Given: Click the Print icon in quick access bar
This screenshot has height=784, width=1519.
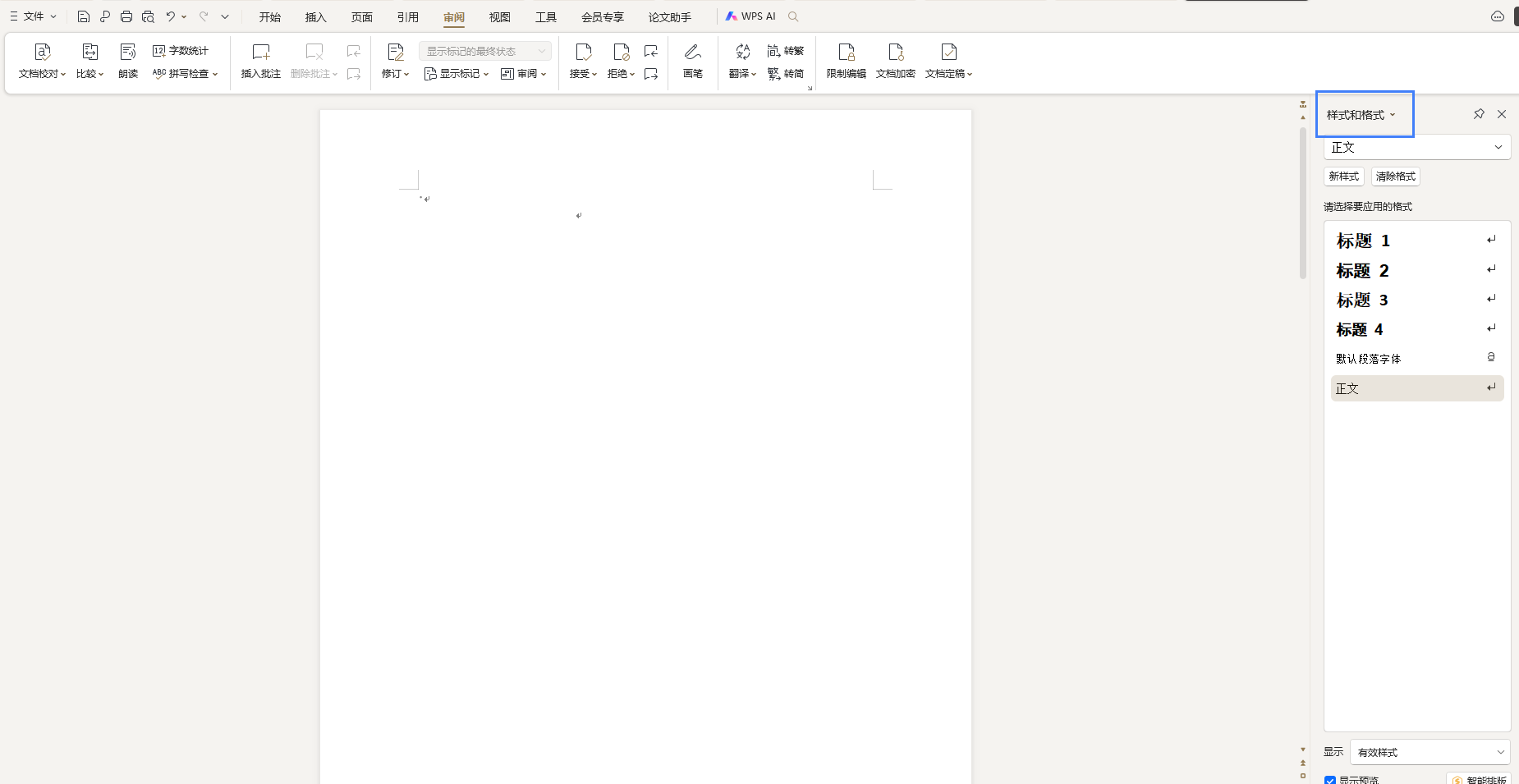Looking at the screenshot, I should (126, 16).
